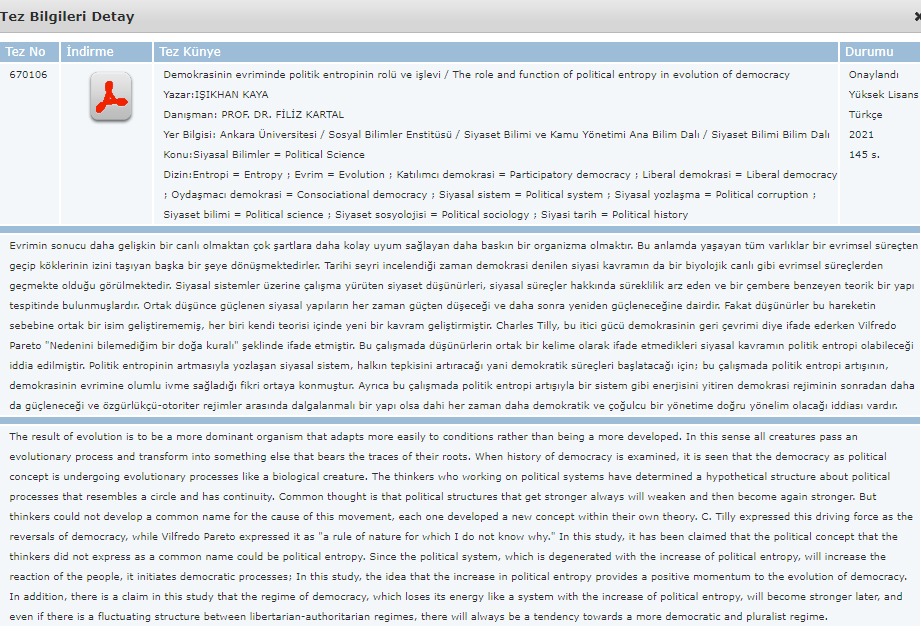Screen dimensions: 921x632
Task: Click the Durumu column header
Action: [x=880, y=52]
